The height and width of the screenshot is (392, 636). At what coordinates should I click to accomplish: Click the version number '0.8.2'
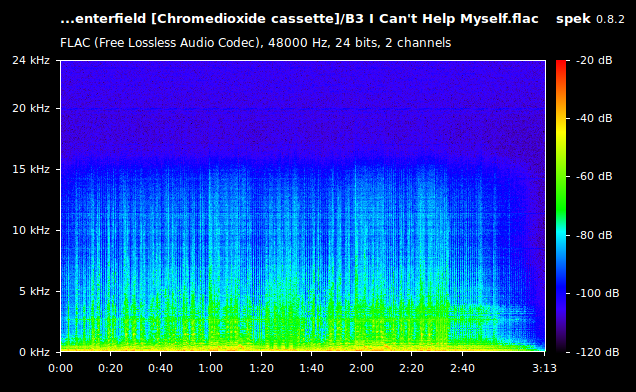pyautogui.click(x=610, y=19)
